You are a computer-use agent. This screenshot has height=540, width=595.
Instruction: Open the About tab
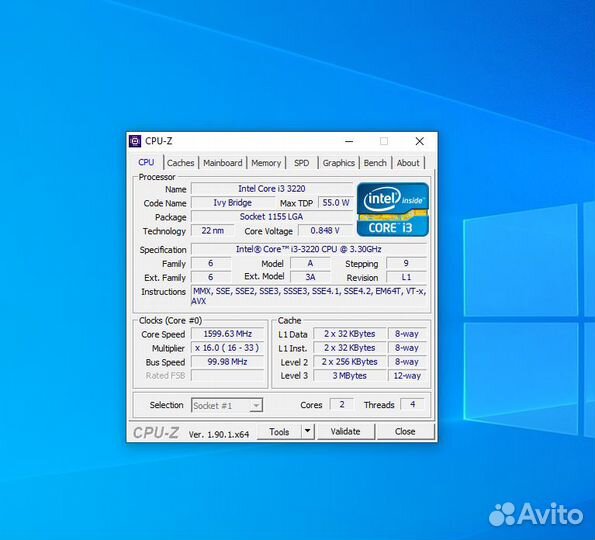click(x=408, y=163)
